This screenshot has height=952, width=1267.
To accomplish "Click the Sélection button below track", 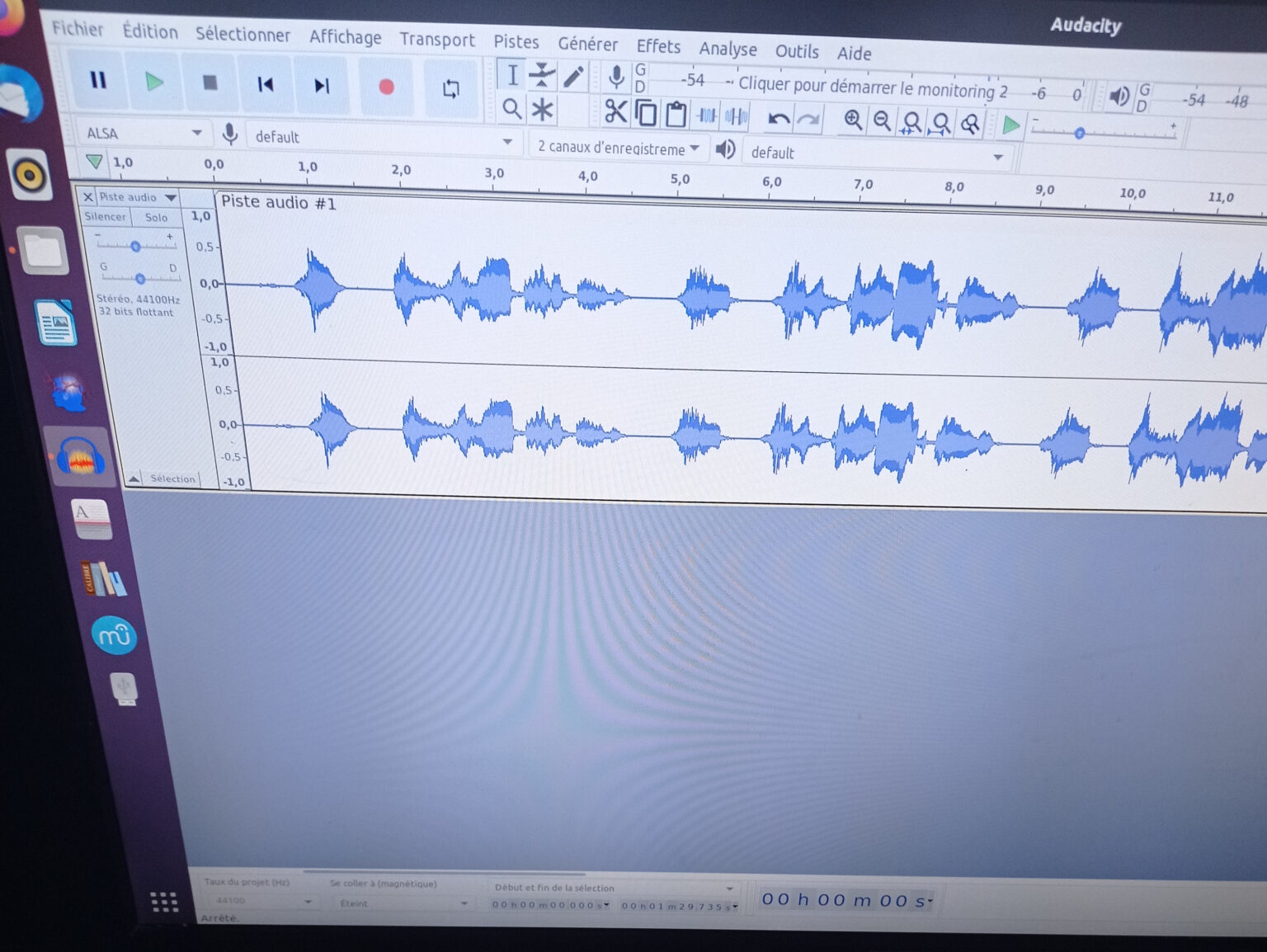I will pos(172,478).
